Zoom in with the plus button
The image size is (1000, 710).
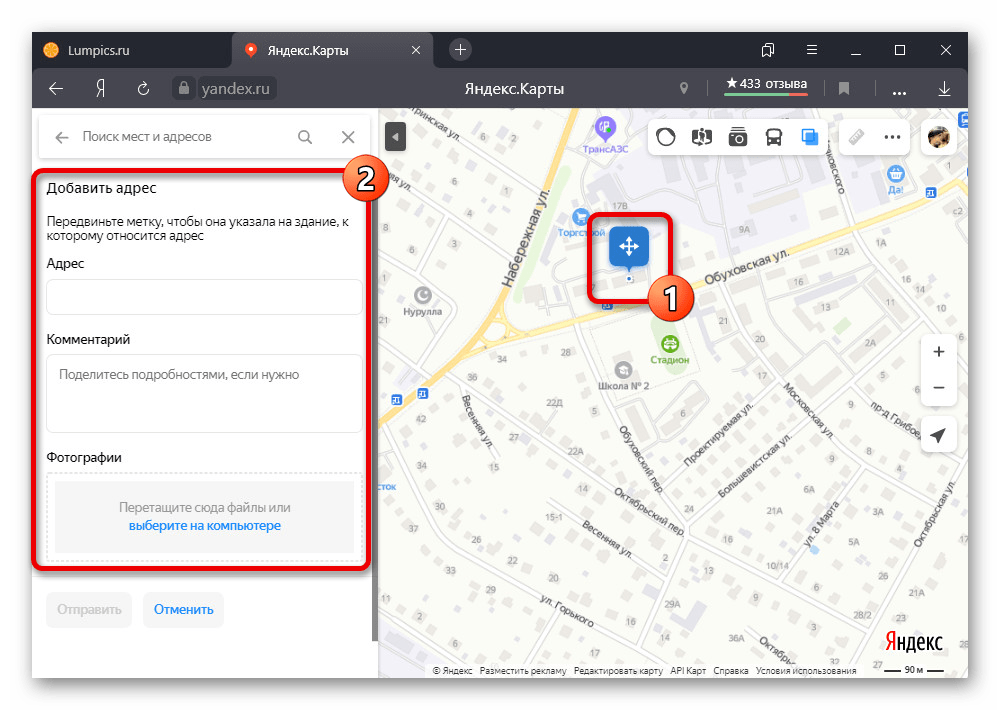pyautogui.click(x=938, y=352)
